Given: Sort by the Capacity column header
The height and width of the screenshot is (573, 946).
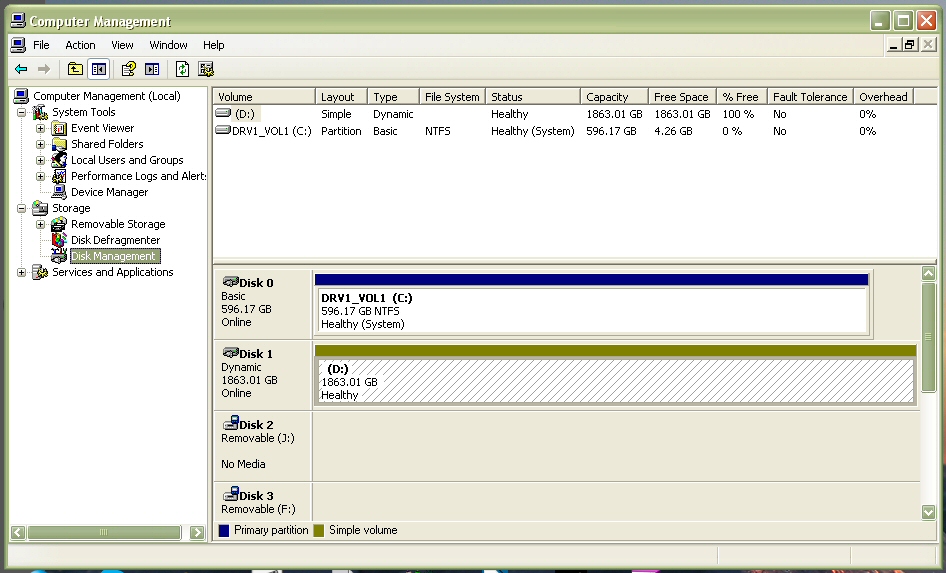Looking at the screenshot, I should [x=612, y=97].
